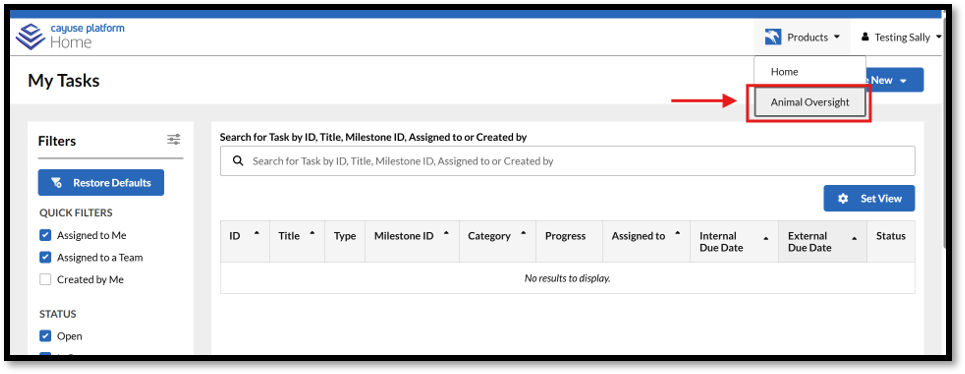Sort by ID column arrow

point(257,233)
